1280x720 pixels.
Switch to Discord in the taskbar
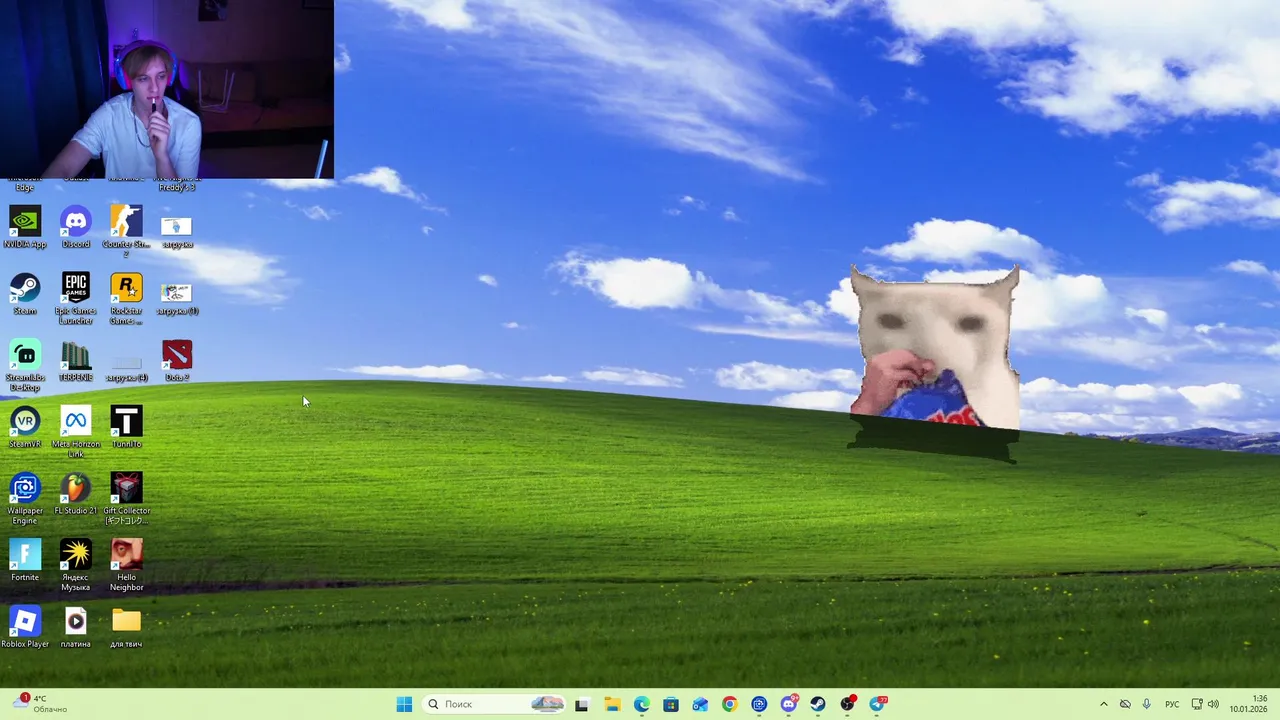click(x=789, y=704)
